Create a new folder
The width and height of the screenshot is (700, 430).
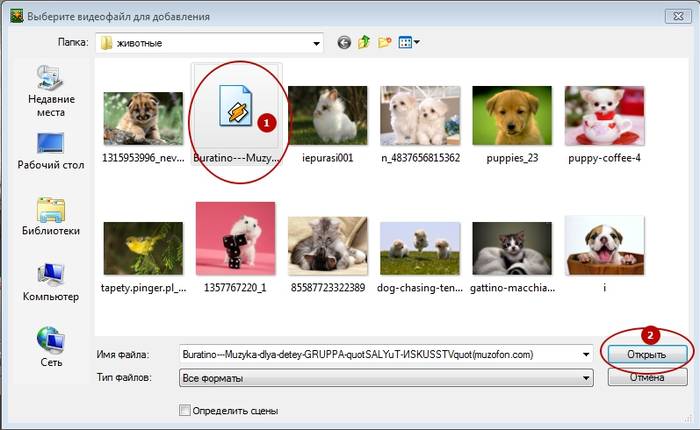[x=383, y=43]
